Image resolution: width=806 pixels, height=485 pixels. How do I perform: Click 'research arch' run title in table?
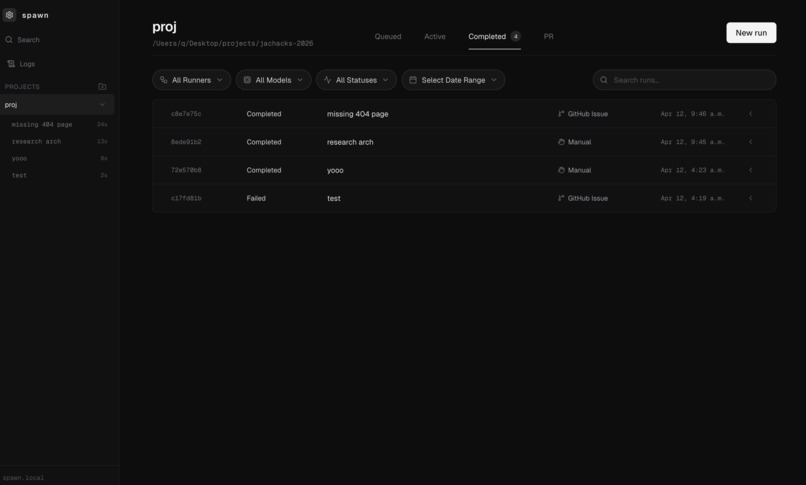[350, 142]
